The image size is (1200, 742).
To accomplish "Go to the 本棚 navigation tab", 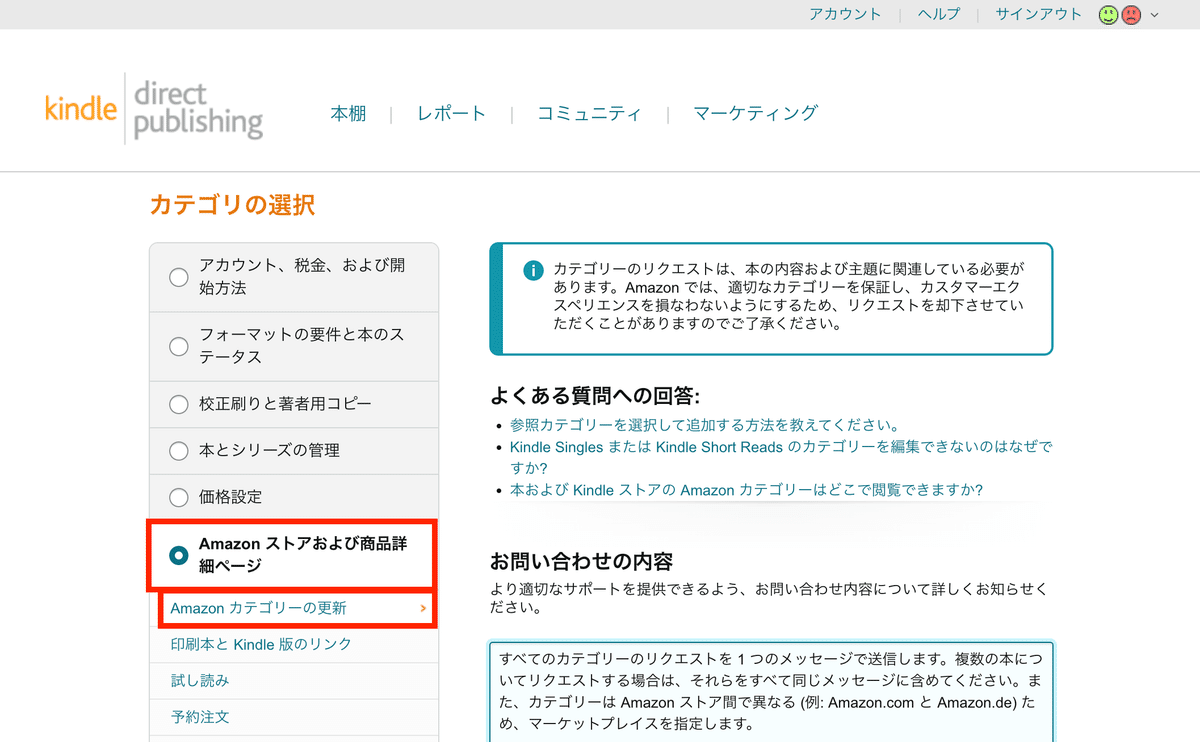I will (x=348, y=114).
